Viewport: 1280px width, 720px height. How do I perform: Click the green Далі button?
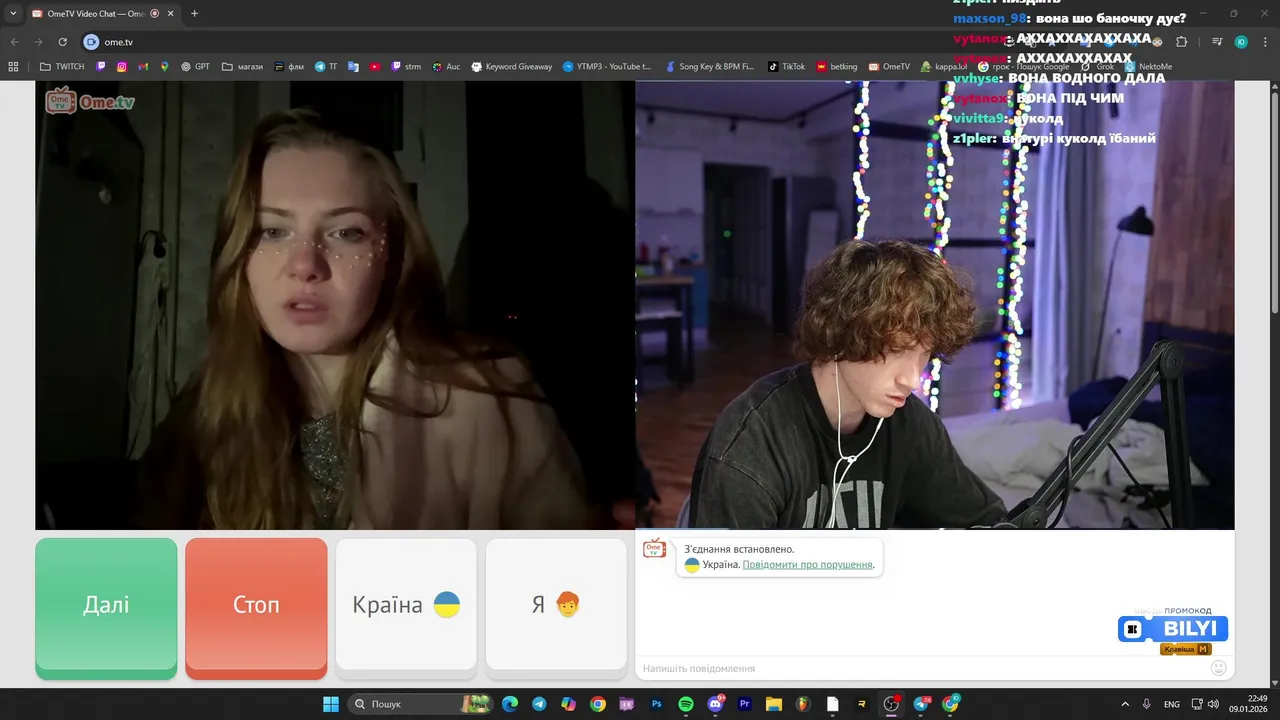point(106,606)
